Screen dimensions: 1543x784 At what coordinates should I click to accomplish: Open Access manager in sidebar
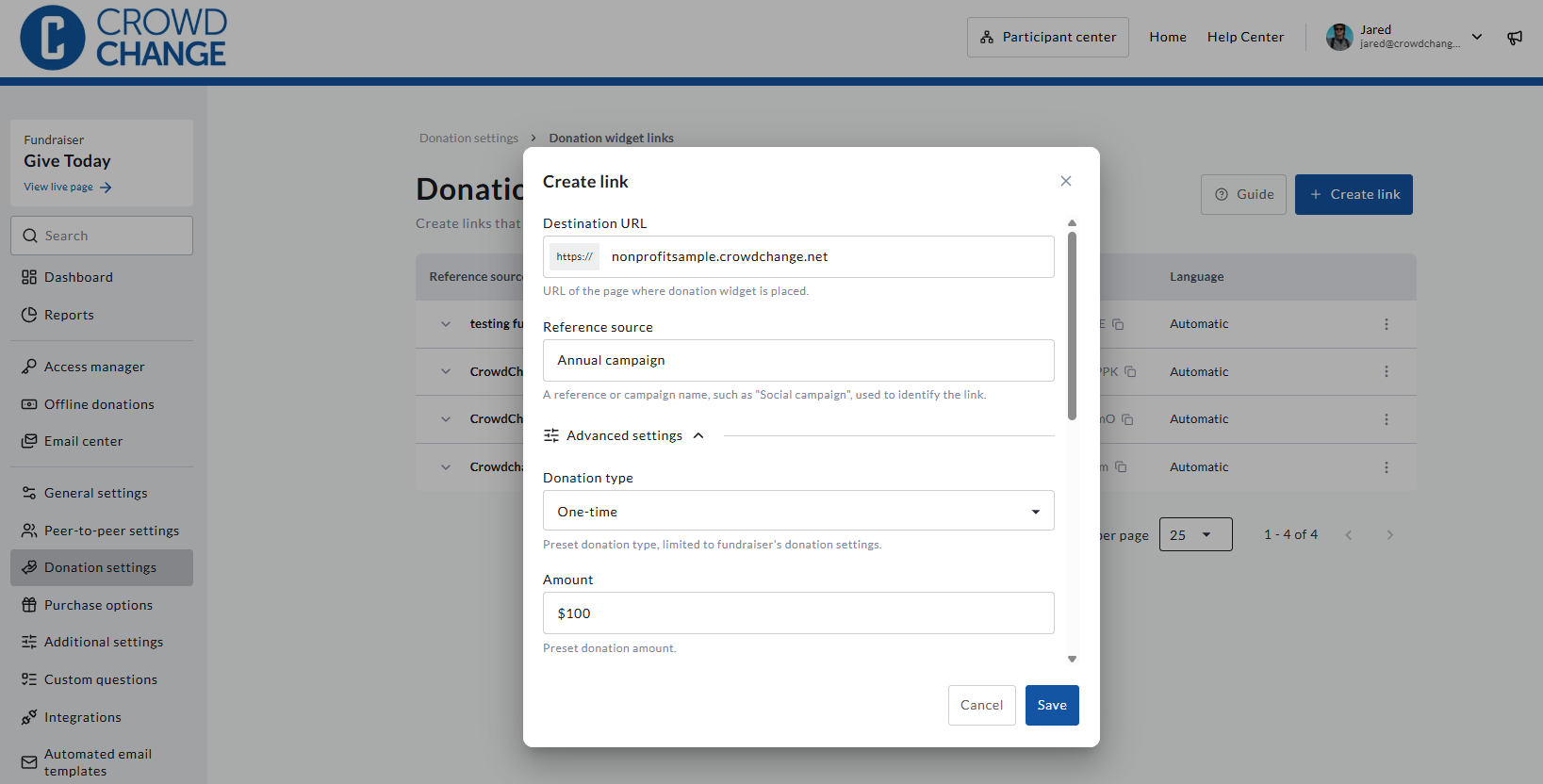click(102, 367)
